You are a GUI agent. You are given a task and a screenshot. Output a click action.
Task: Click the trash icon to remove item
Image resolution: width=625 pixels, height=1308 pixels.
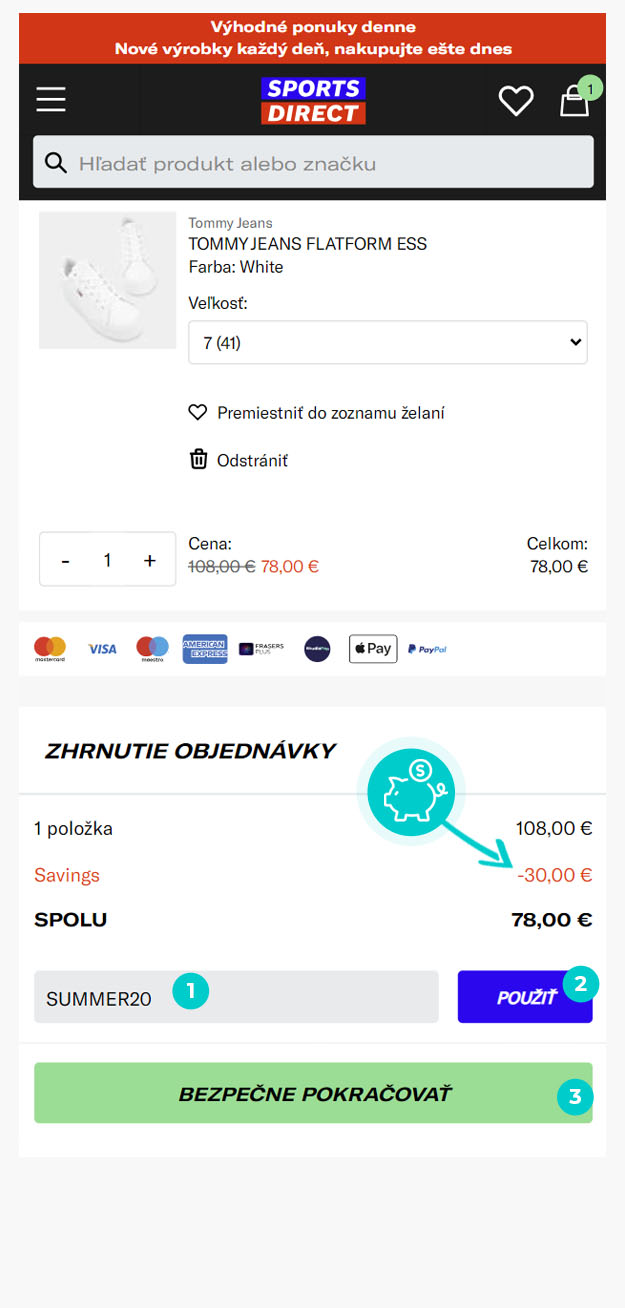(x=198, y=460)
